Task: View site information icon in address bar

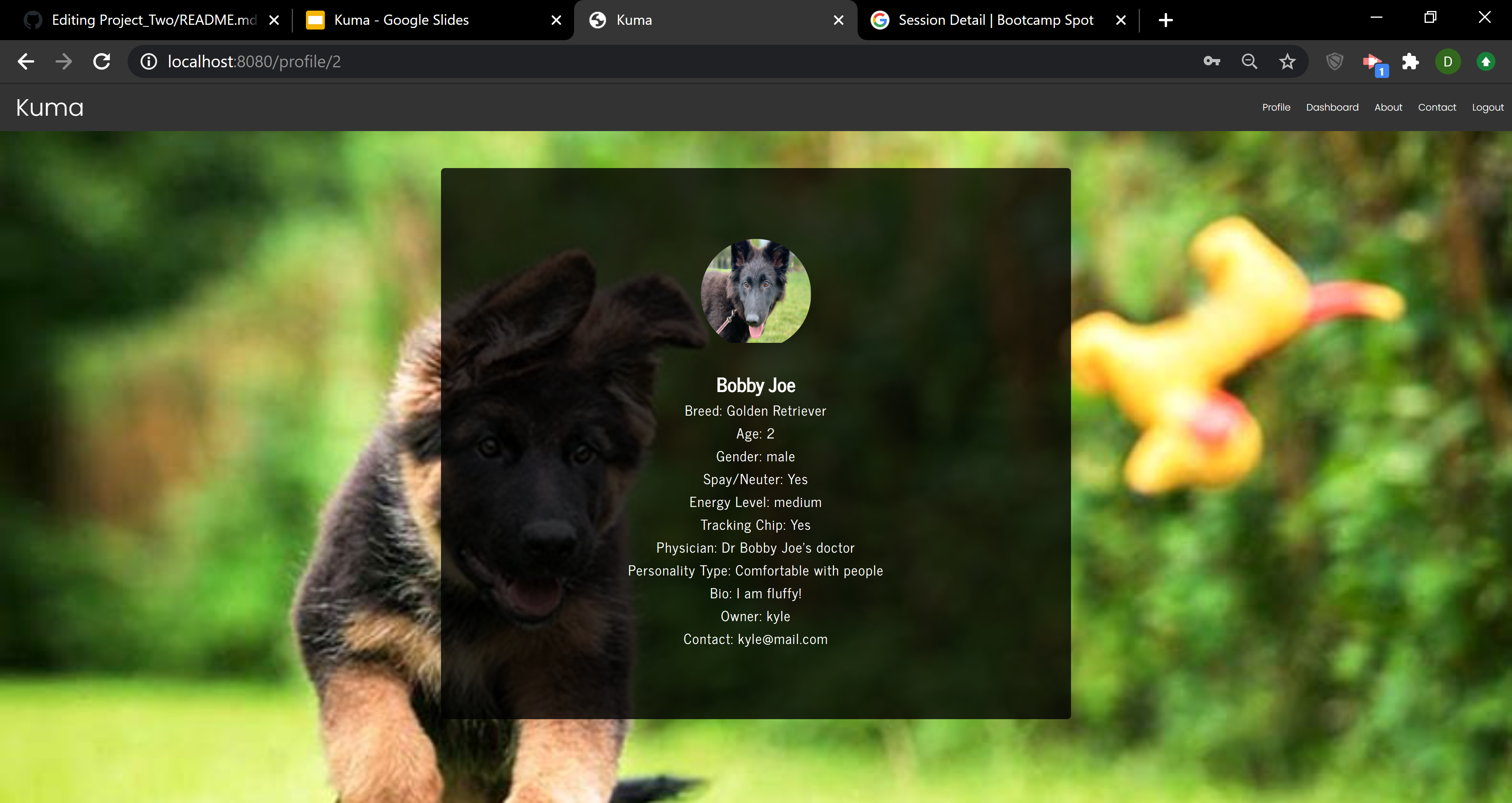Action: (149, 62)
